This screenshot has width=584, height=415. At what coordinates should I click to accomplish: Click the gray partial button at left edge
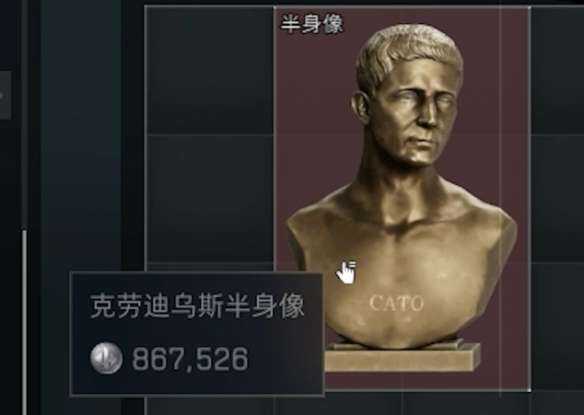pos(5,96)
